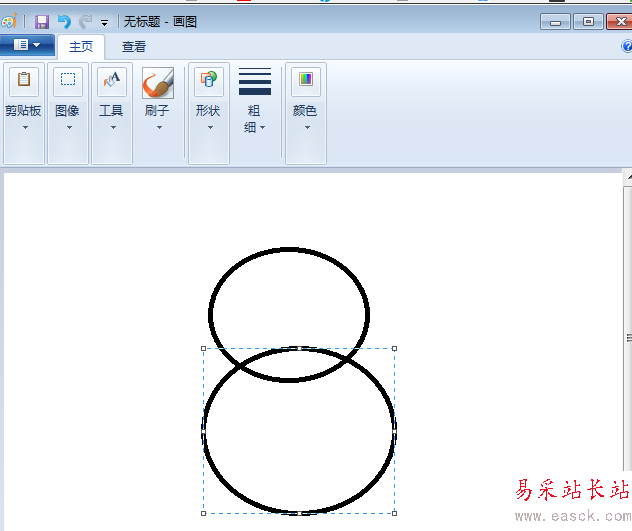Expand the 形状 dropdown arrow
The width and height of the screenshot is (632, 531).
[x=210, y=127]
